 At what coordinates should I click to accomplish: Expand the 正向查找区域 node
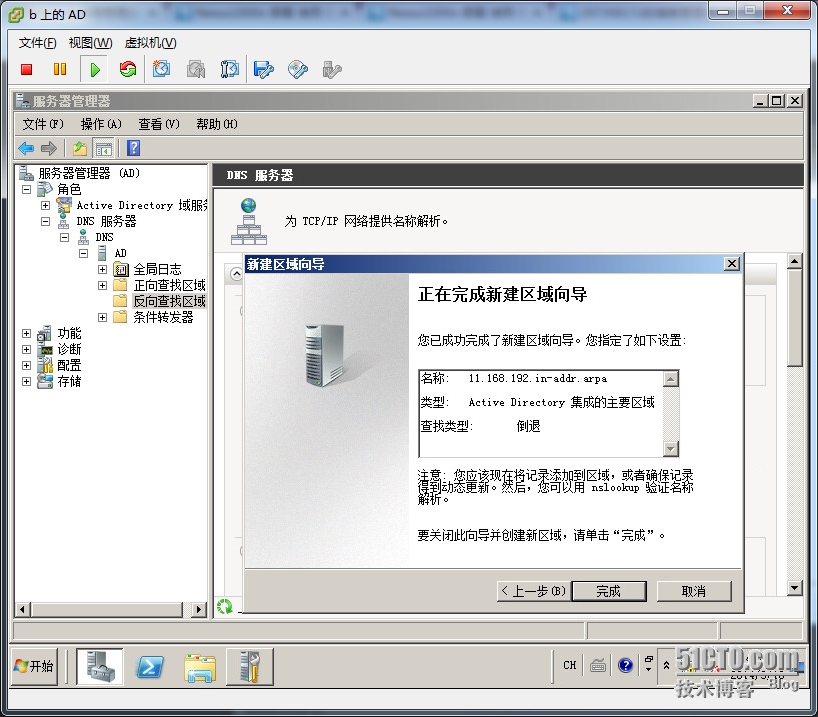click(x=102, y=285)
